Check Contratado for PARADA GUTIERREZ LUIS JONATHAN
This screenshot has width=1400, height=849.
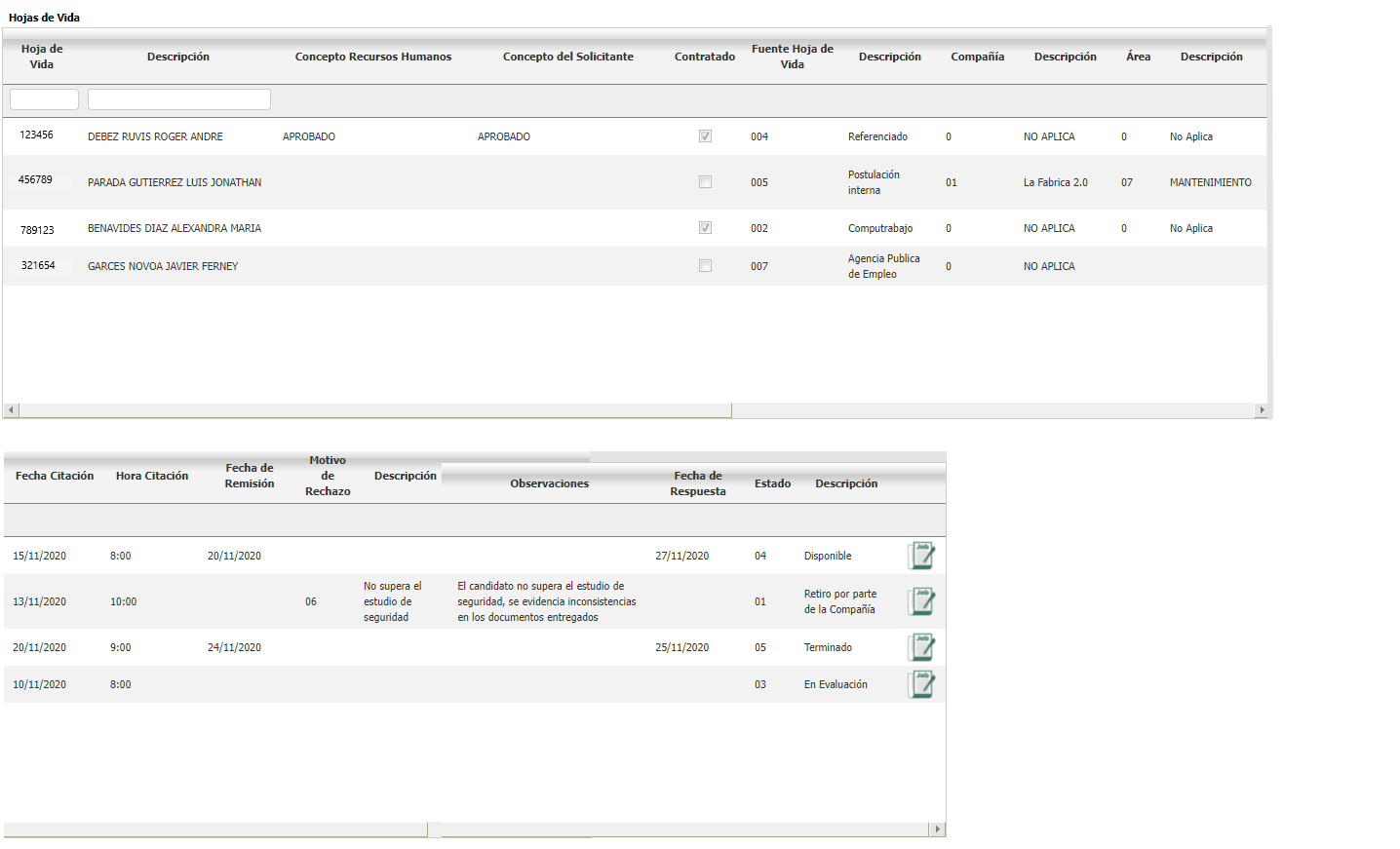click(x=705, y=182)
